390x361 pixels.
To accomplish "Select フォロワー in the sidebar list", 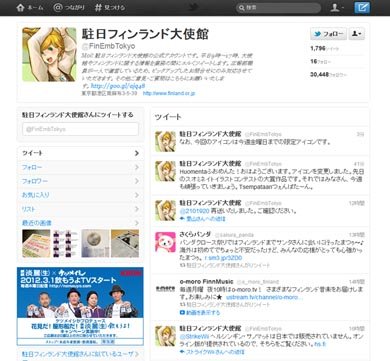I will pyautogui.click(x=80, y=181).
